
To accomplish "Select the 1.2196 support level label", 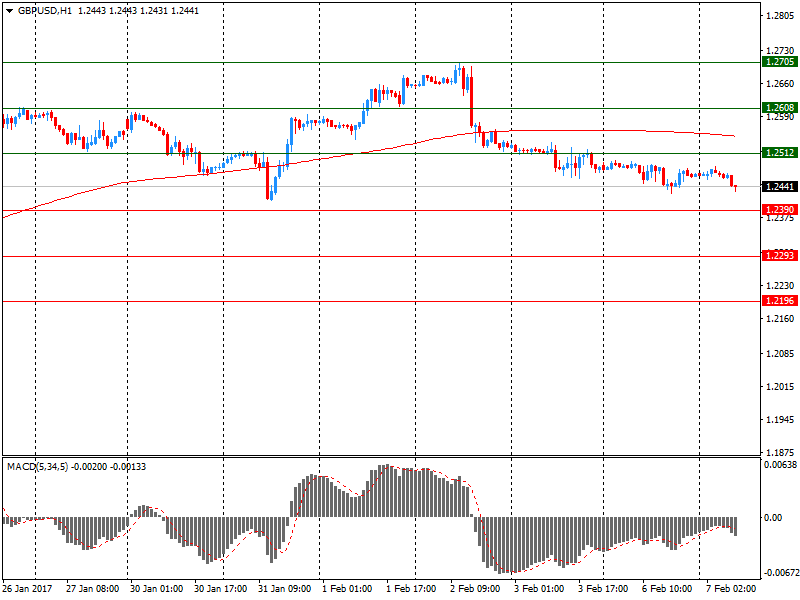I will (780, 301).
